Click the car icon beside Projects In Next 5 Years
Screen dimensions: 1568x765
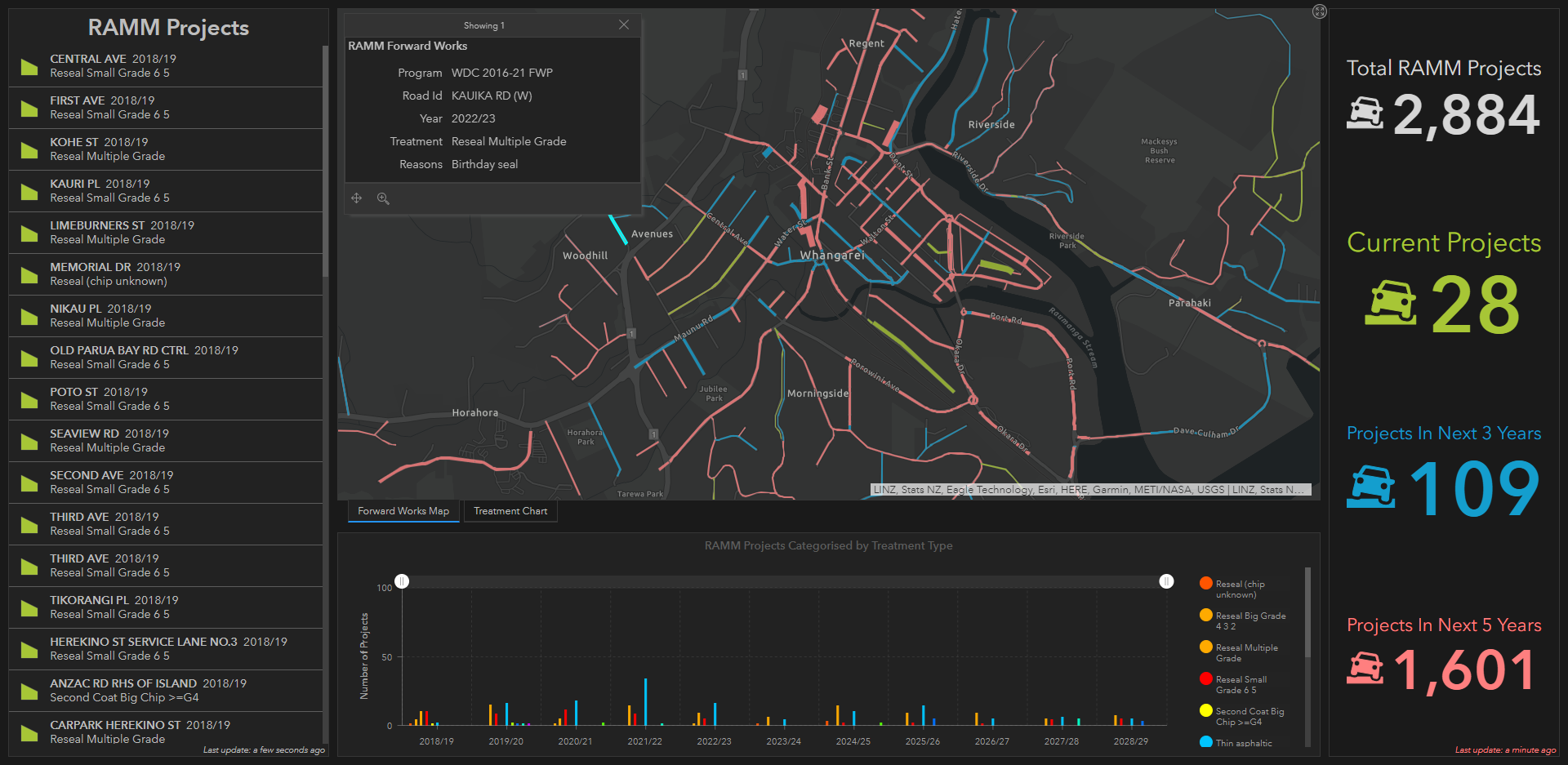1367,669
